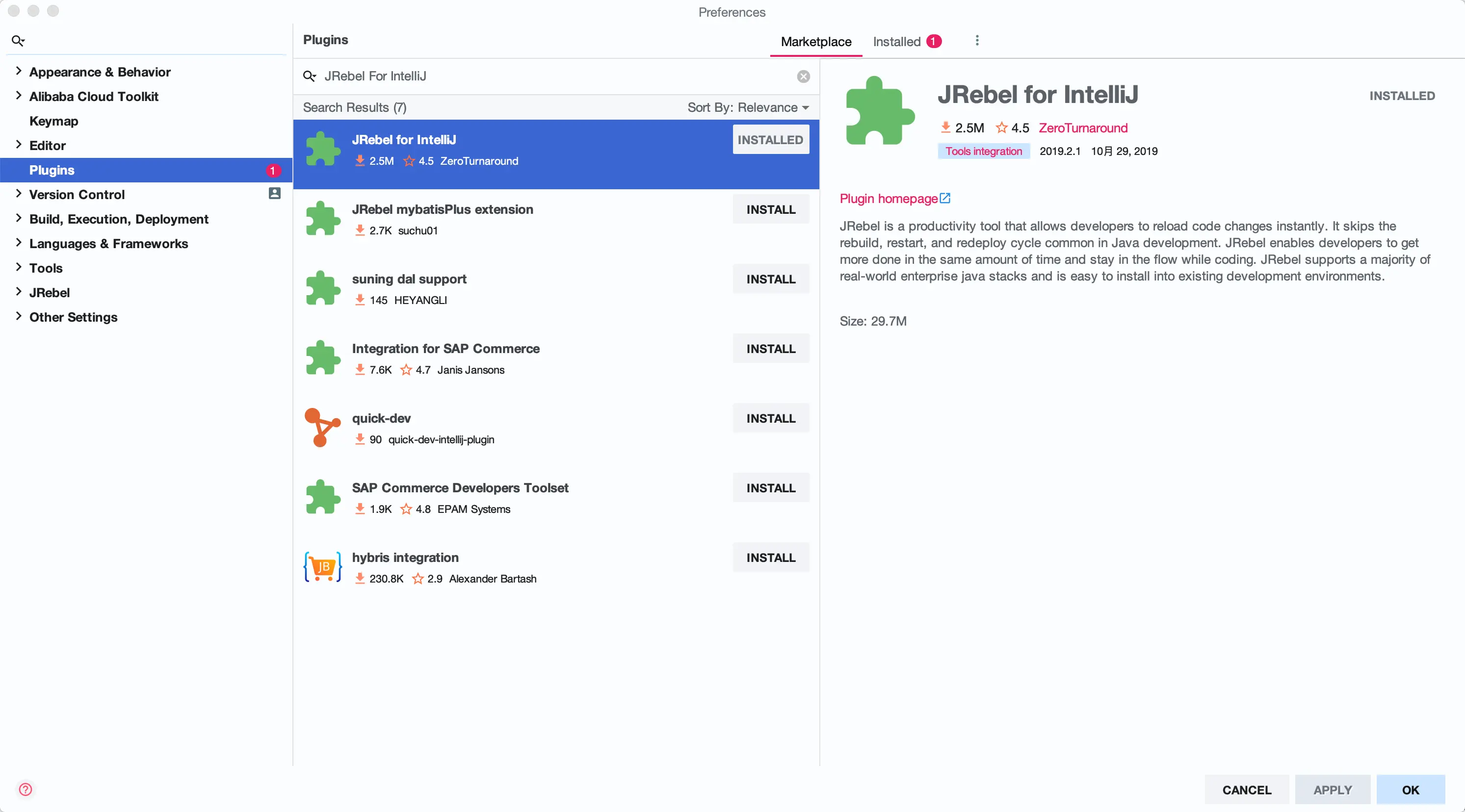Click the Version Control profile icon
1465x812 pixels.
[274, 194]
